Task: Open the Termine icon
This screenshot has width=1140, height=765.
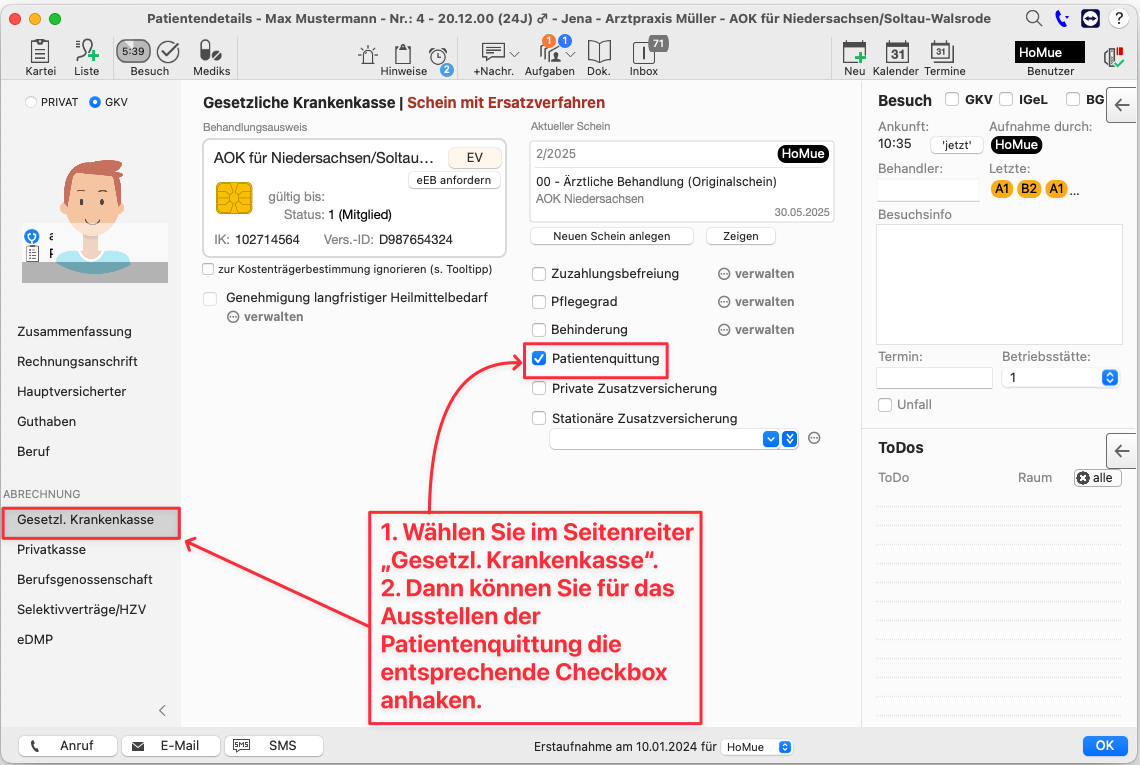Action: (942, 52)
